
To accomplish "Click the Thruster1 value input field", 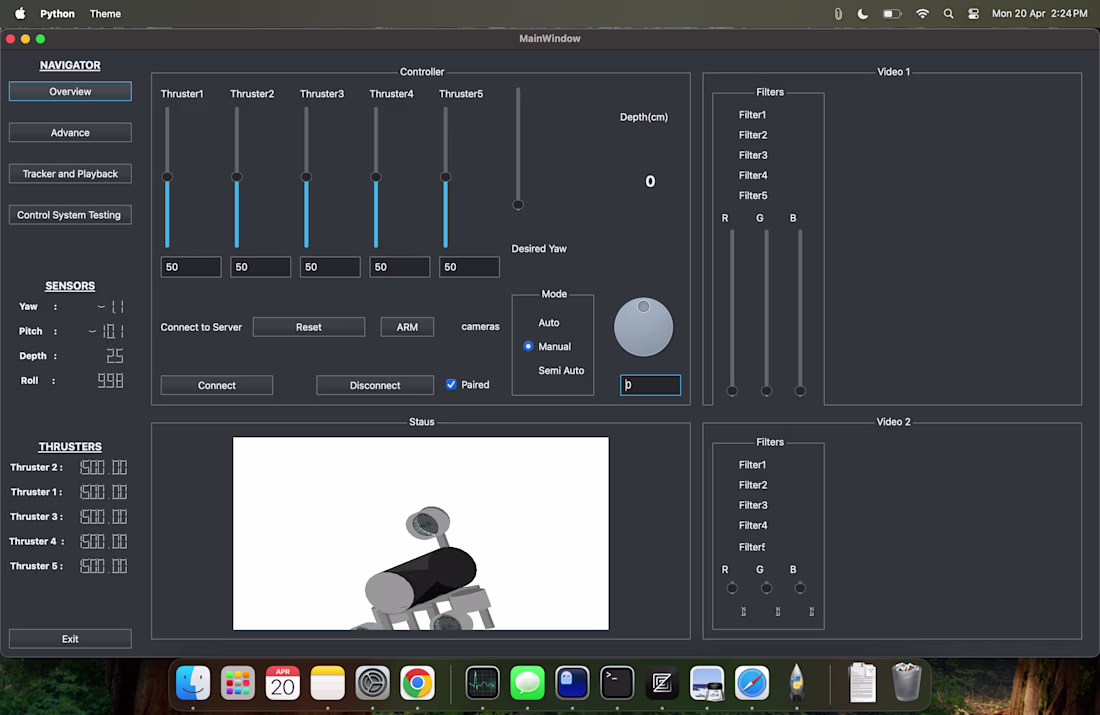I will click(191, 267).
